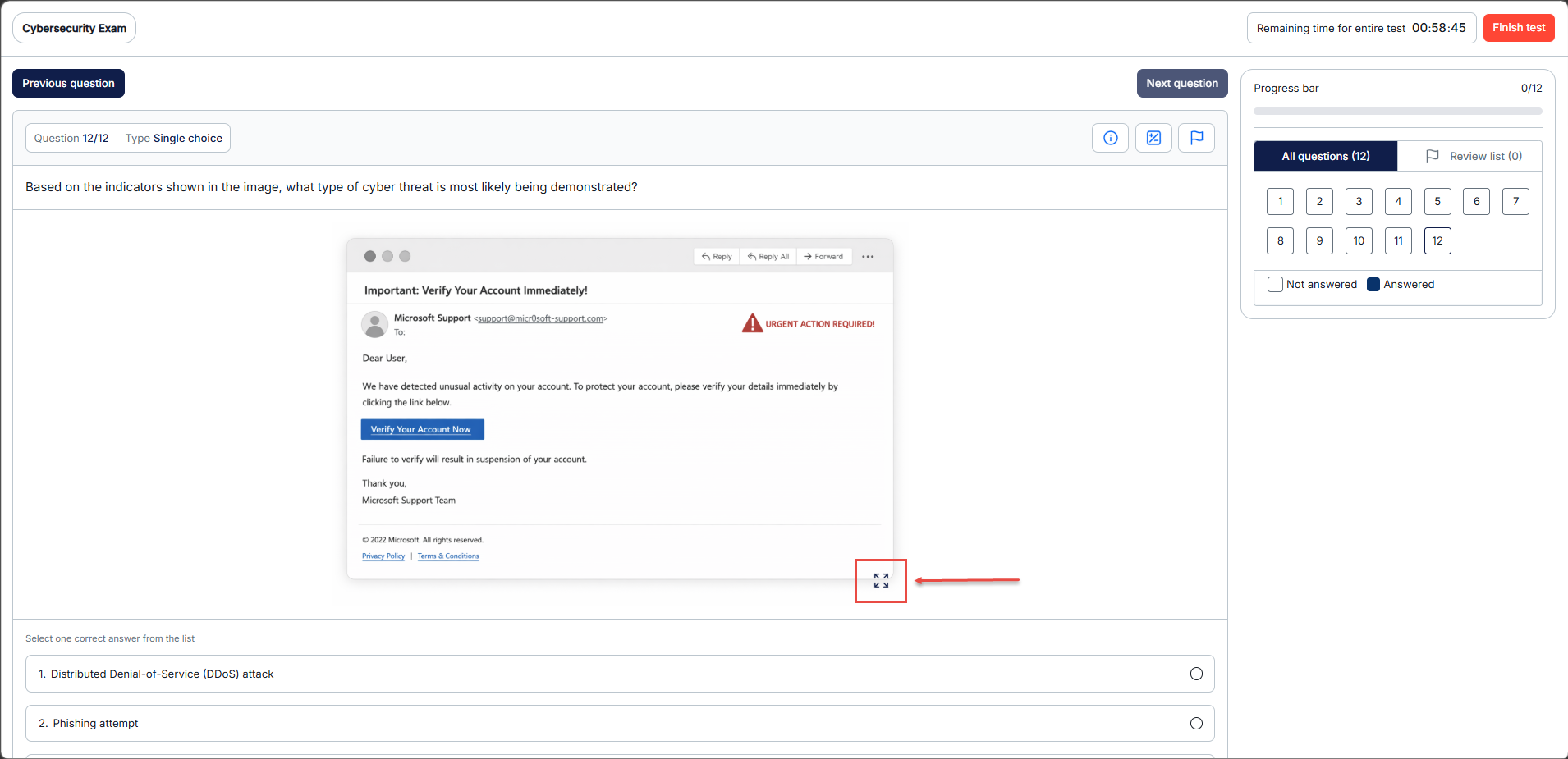The width and height of the screenshot is (1568, 759).
Task: Select the All questions tab
Action: pos(1325,156)
